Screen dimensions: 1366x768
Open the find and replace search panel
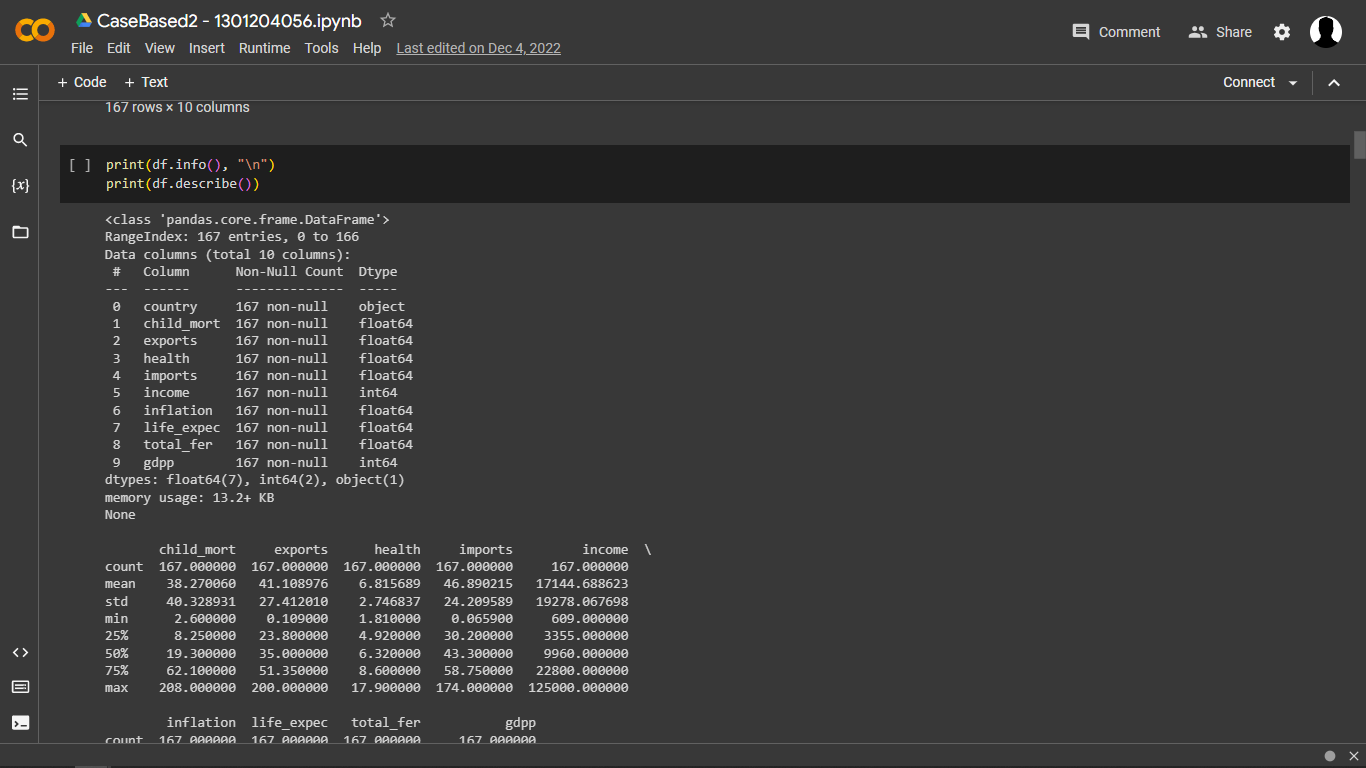pos(20,140)
